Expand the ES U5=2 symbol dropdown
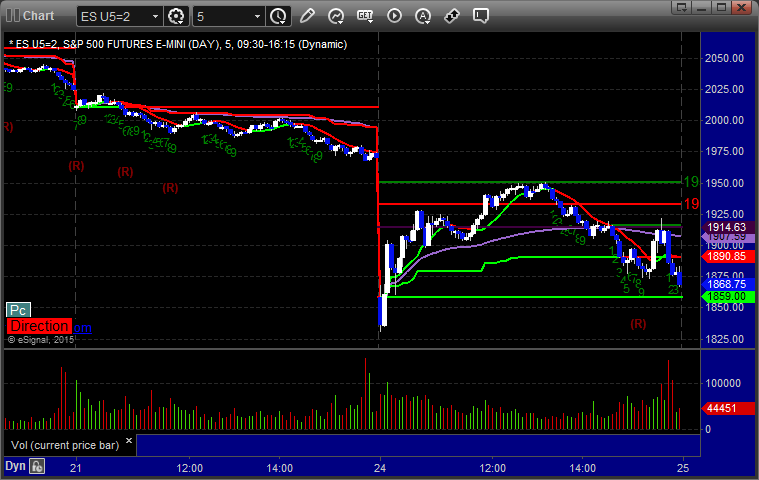Image resolution: width=759 pixels, height=480 pixels. coord(155,16)
